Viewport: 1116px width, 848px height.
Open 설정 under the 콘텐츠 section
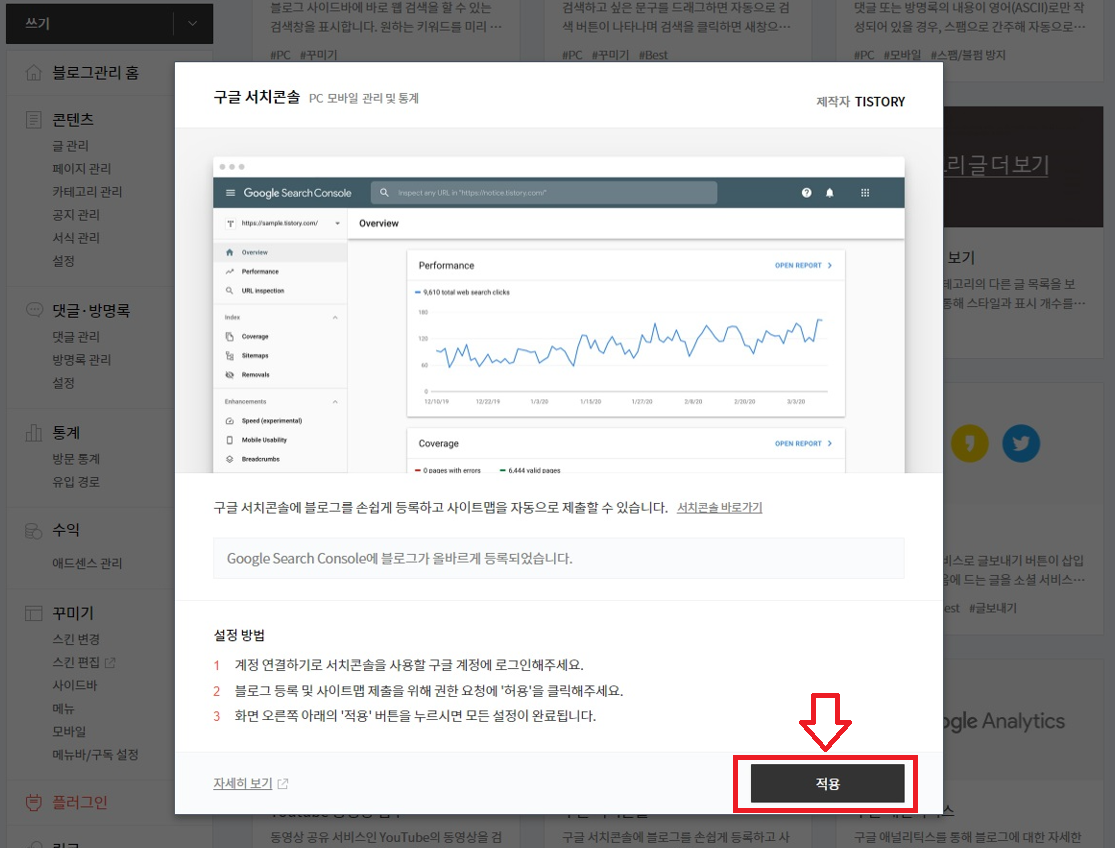63,261
